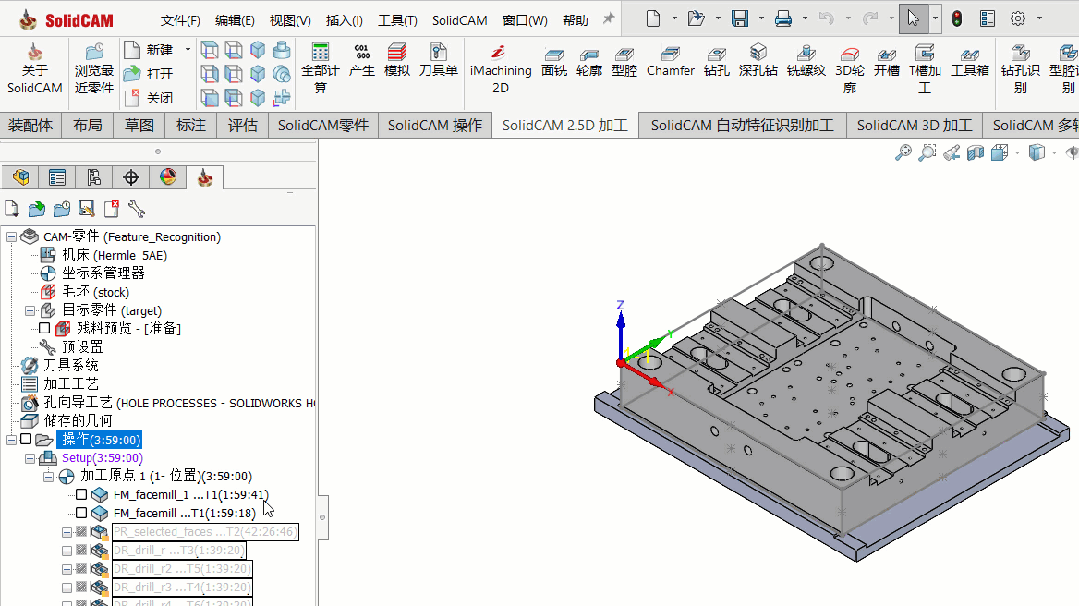Click the save disk icon in top toolbar
Viewport: 1079px width, 606px height.
point(740,19)
